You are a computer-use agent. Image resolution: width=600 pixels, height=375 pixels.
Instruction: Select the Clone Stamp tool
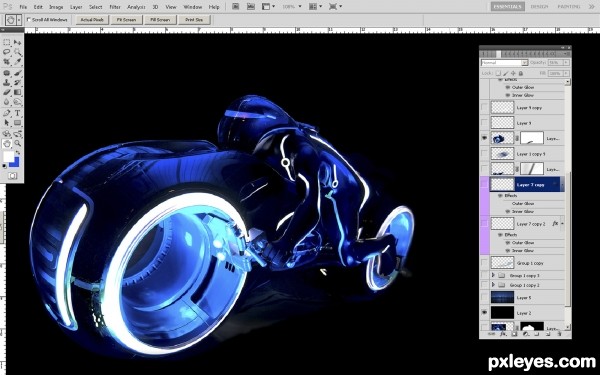point(7,82)
